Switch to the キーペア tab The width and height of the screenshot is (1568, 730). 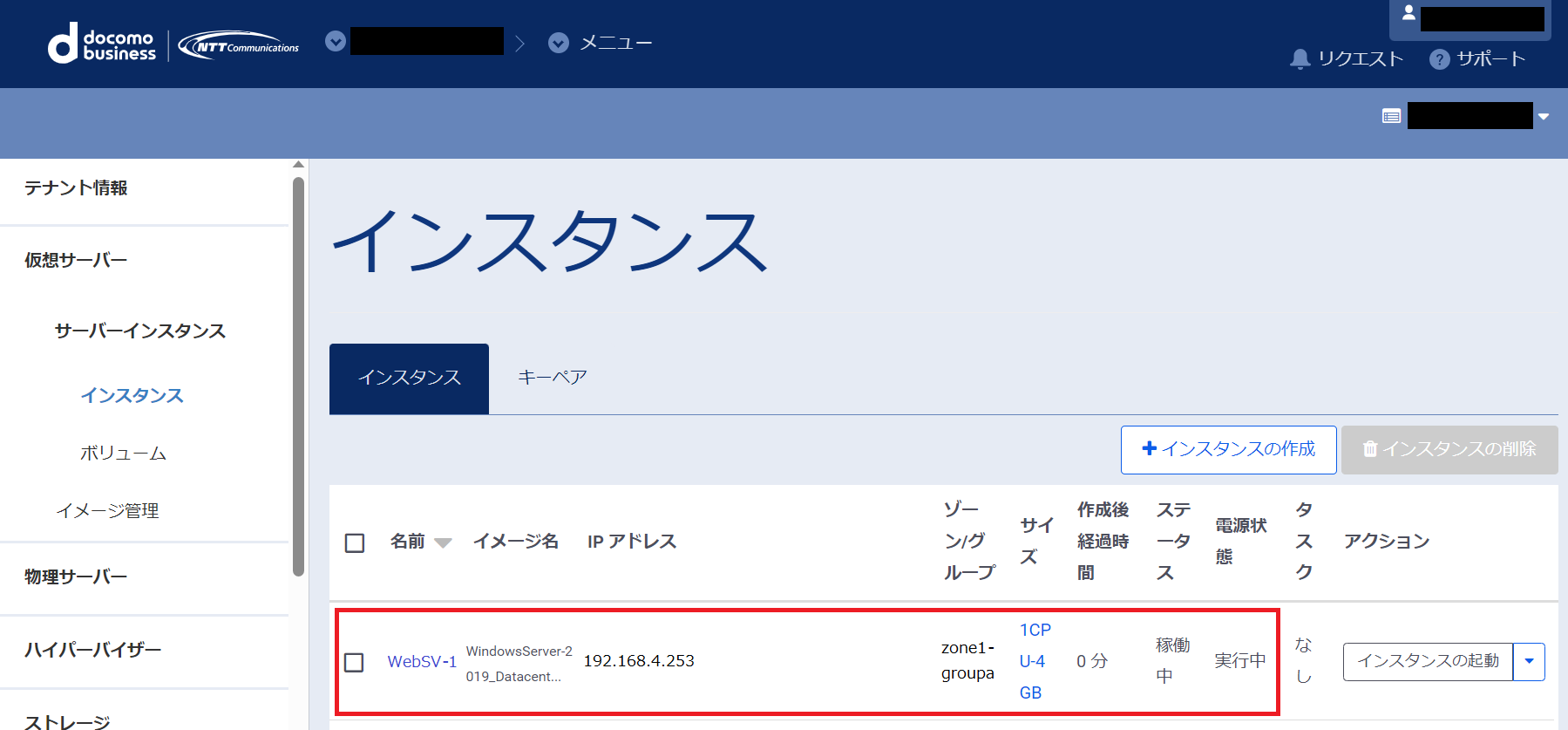(x=553, y=379)
